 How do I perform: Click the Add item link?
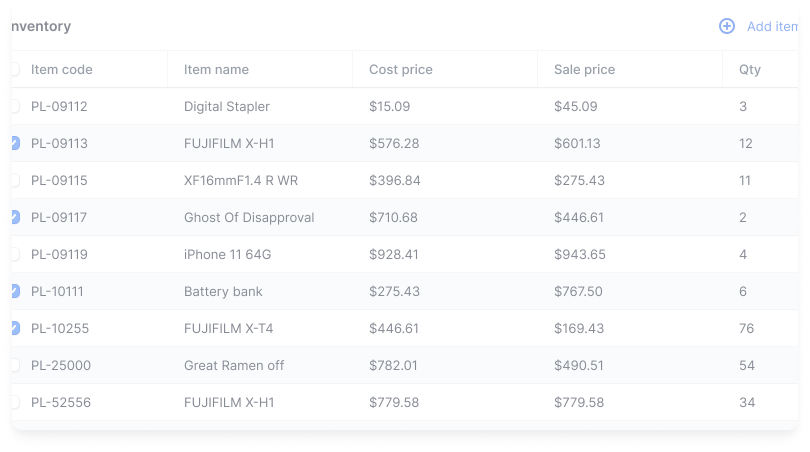pyautogui.click(x=772, y=26)
